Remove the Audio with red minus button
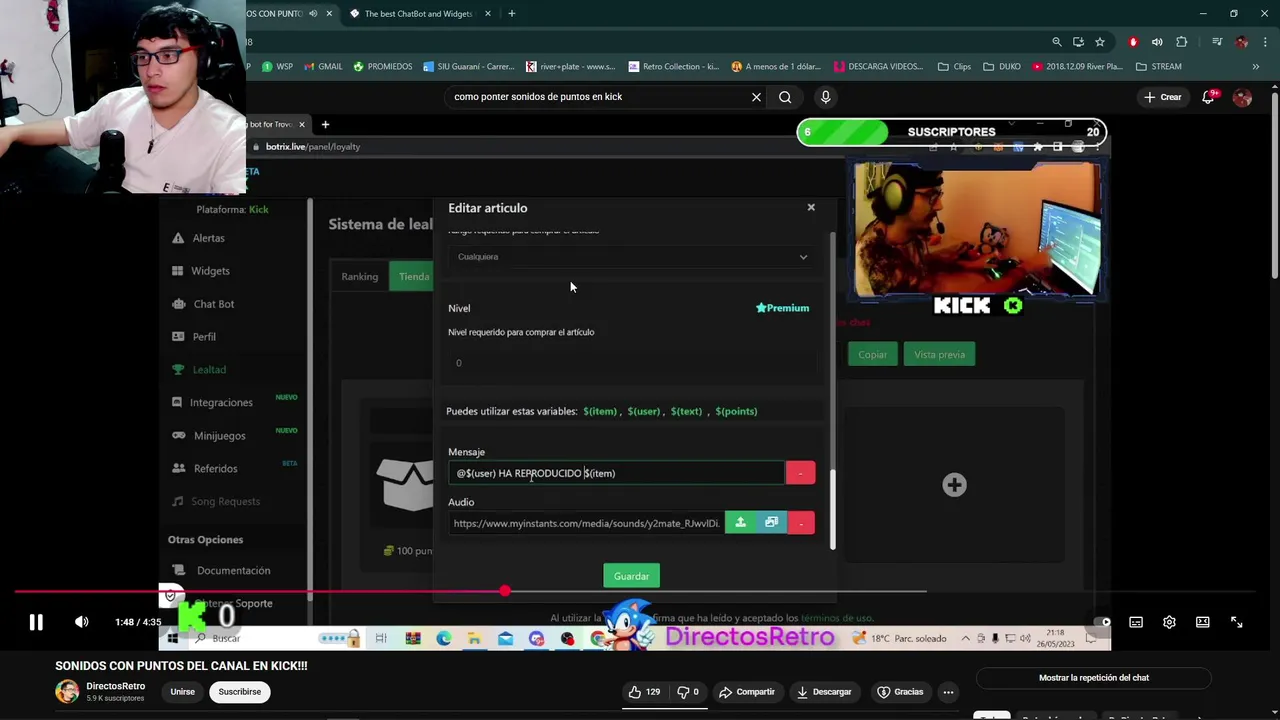The image size is (1280, 720). (801, 523)
